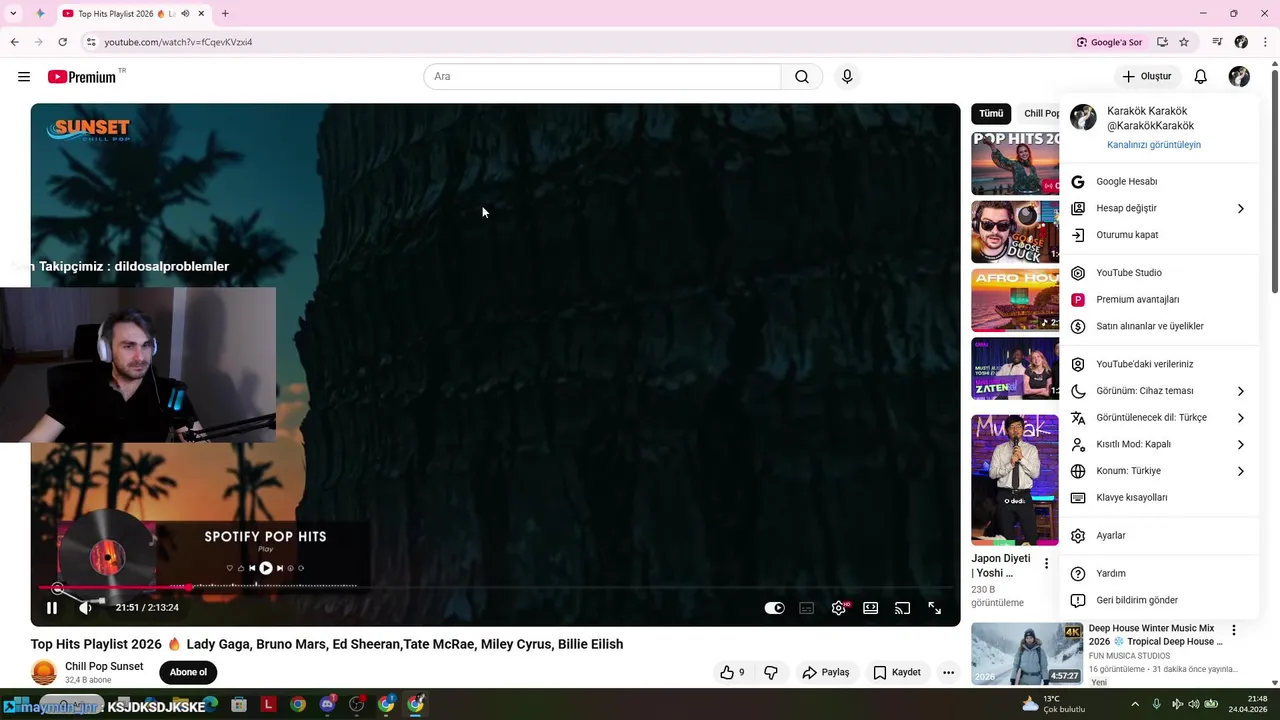Select Geri bildirim gönder
Image resolution: width=1280 pixels, height=720 pixels.
(1158, 600)
